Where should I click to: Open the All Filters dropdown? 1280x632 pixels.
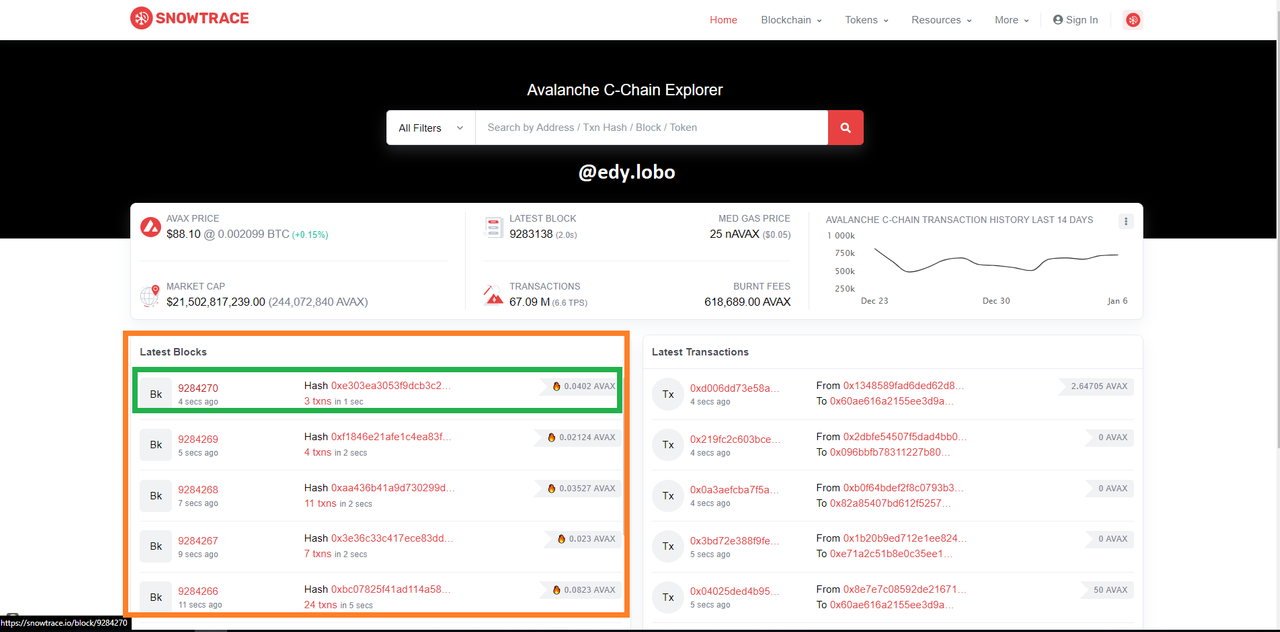(x=431, y=128)
